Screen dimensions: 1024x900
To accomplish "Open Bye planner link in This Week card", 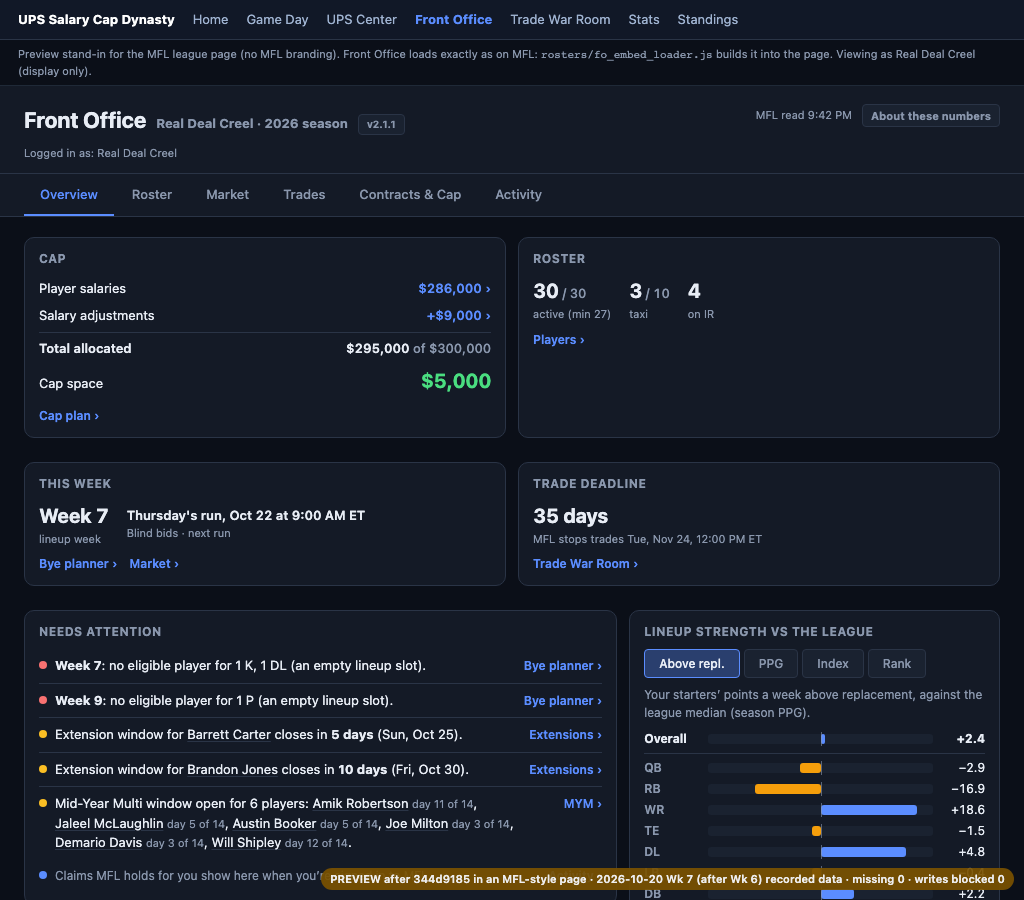I will click(x=78, y=564).
